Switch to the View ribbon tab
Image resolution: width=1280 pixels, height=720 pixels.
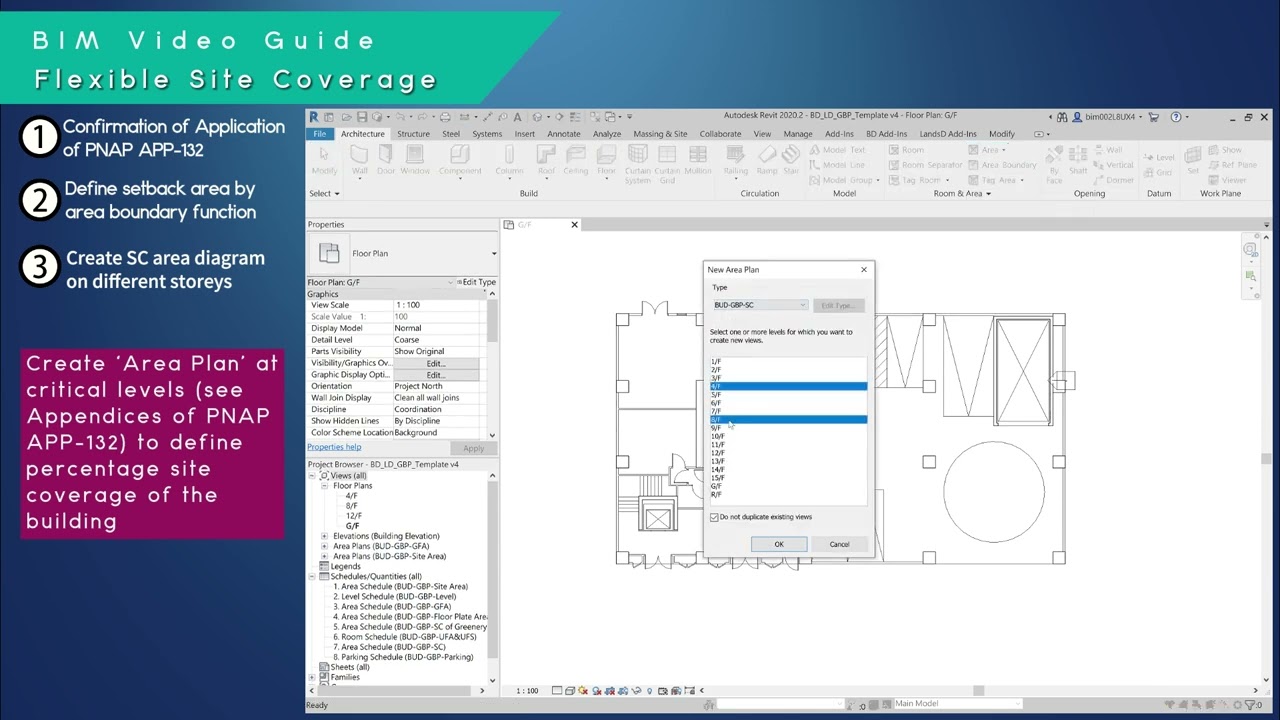[x=762, y=134]
